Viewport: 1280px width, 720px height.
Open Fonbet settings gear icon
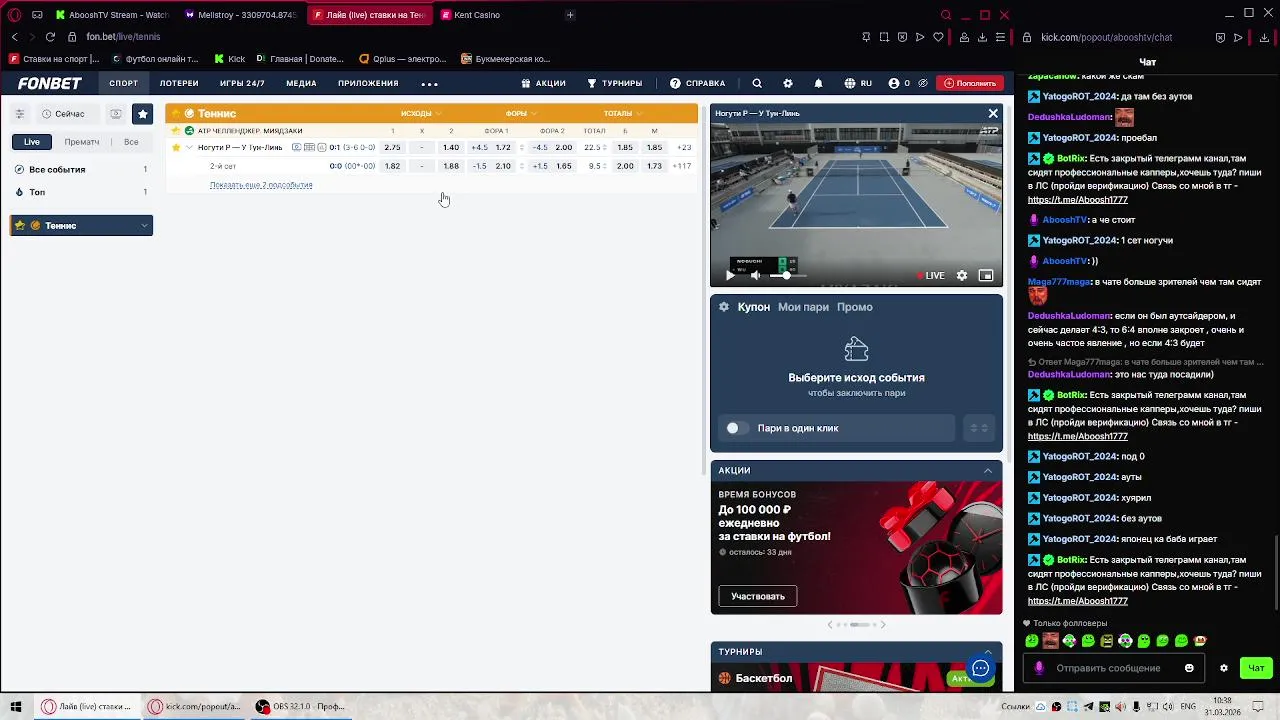pyautogui.click(x=788, y=83)
